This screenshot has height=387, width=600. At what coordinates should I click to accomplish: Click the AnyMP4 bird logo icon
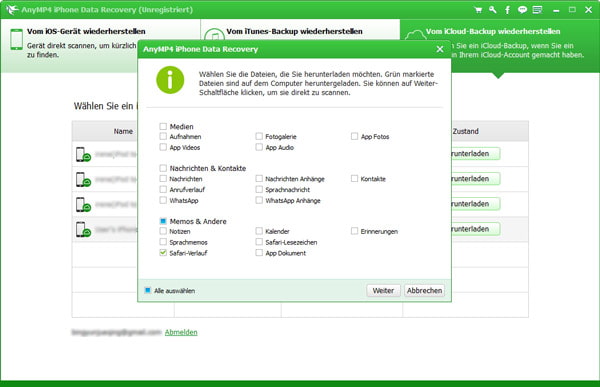(12, 10)
